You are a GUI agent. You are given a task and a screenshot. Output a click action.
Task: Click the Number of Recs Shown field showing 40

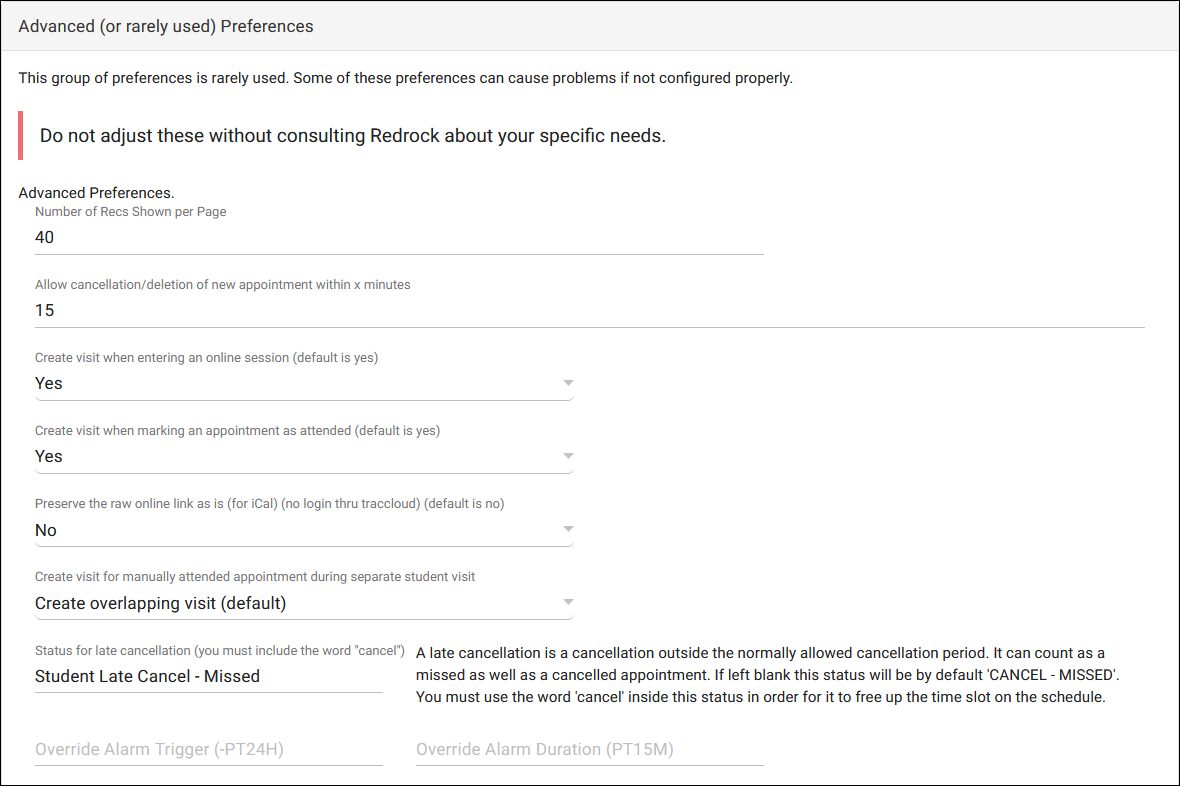[x=398, y=238]
